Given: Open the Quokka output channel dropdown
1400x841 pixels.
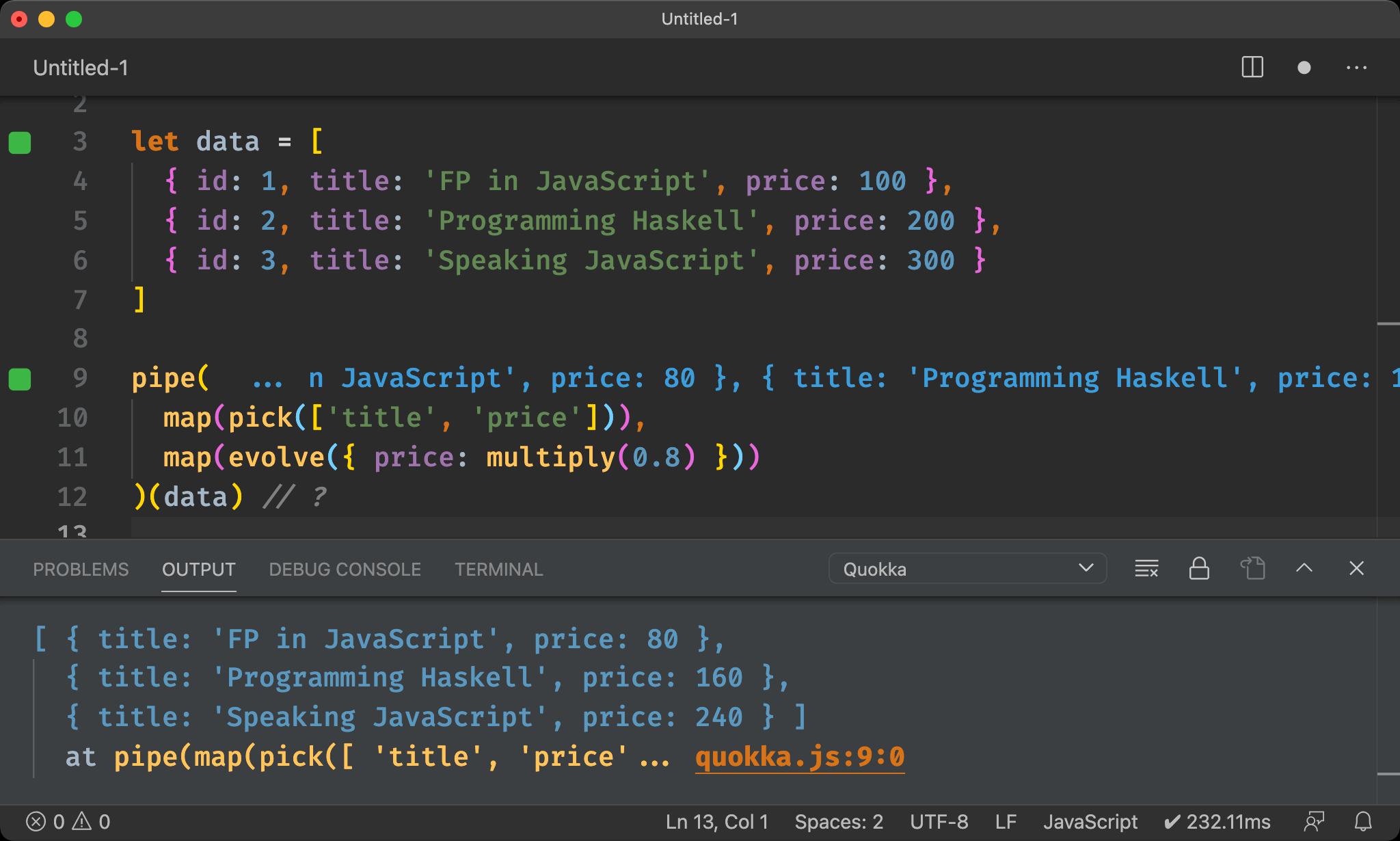Looking at the screenshot, I should coord(967,569).
